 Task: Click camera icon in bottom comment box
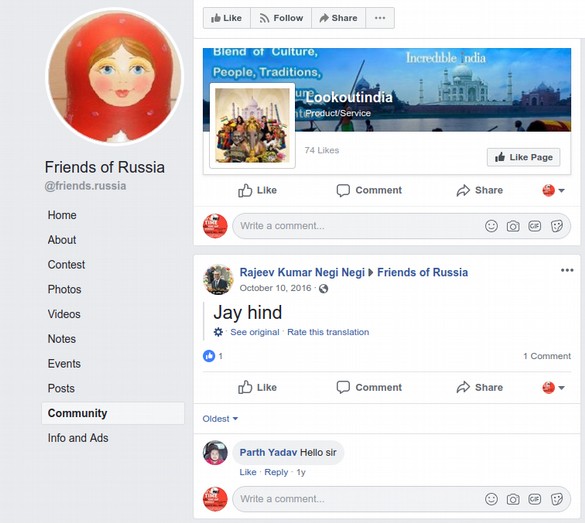coord(513,499)
